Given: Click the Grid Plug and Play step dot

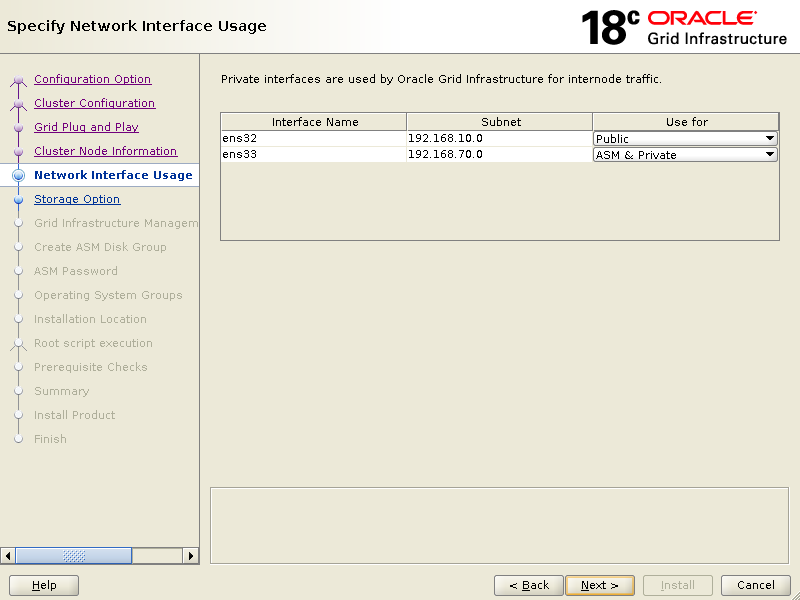Looking at the screenshot, I should pos(18,128).
